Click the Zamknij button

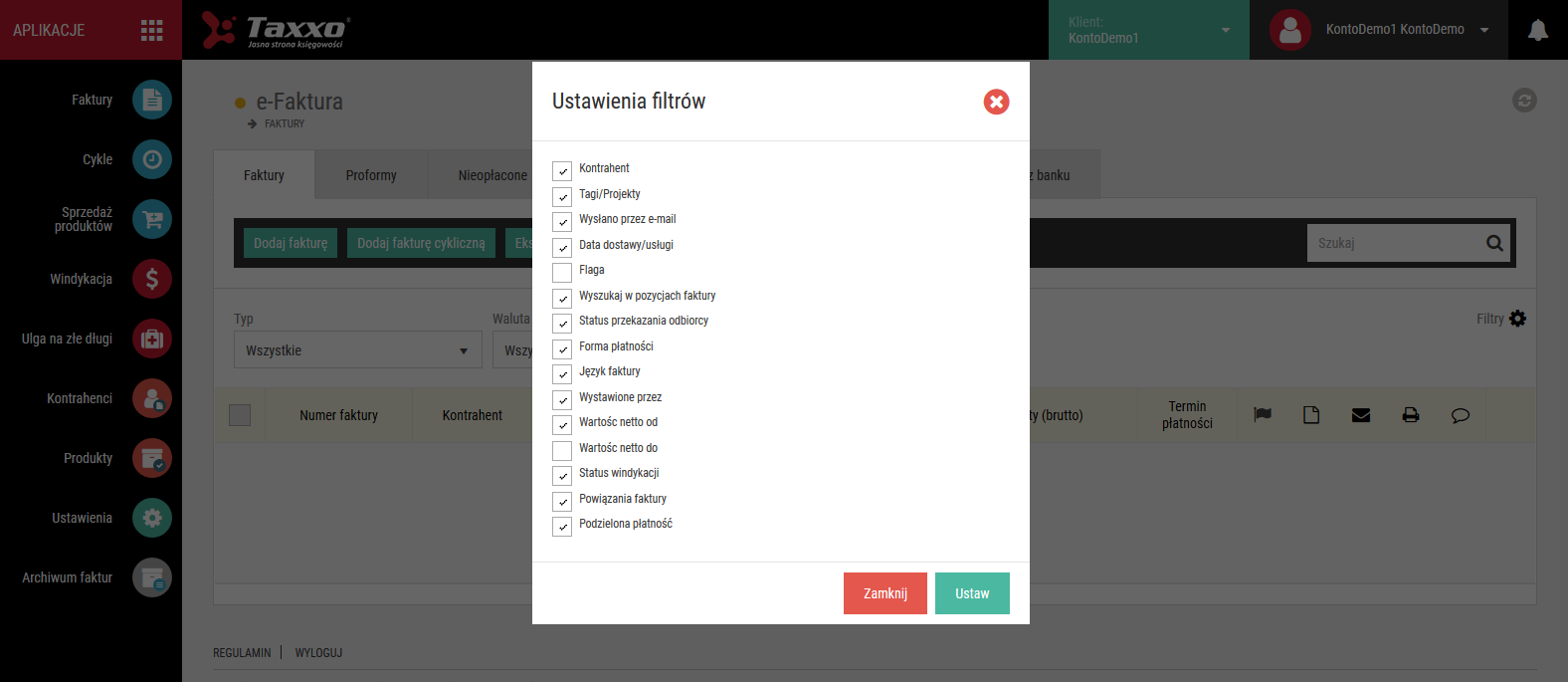pyautogui.click(x=885, y=593)
